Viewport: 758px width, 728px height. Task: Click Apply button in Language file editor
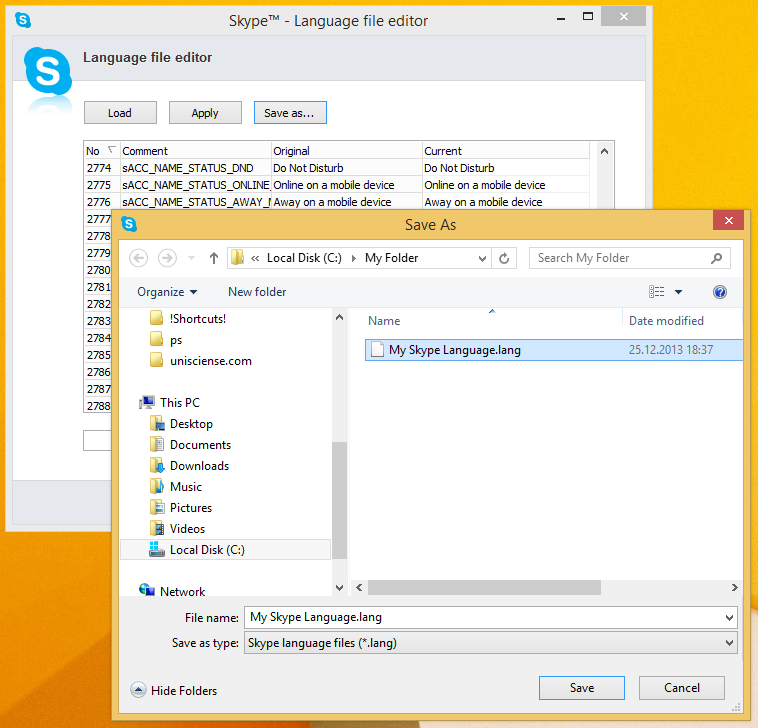tap(205, 113)
